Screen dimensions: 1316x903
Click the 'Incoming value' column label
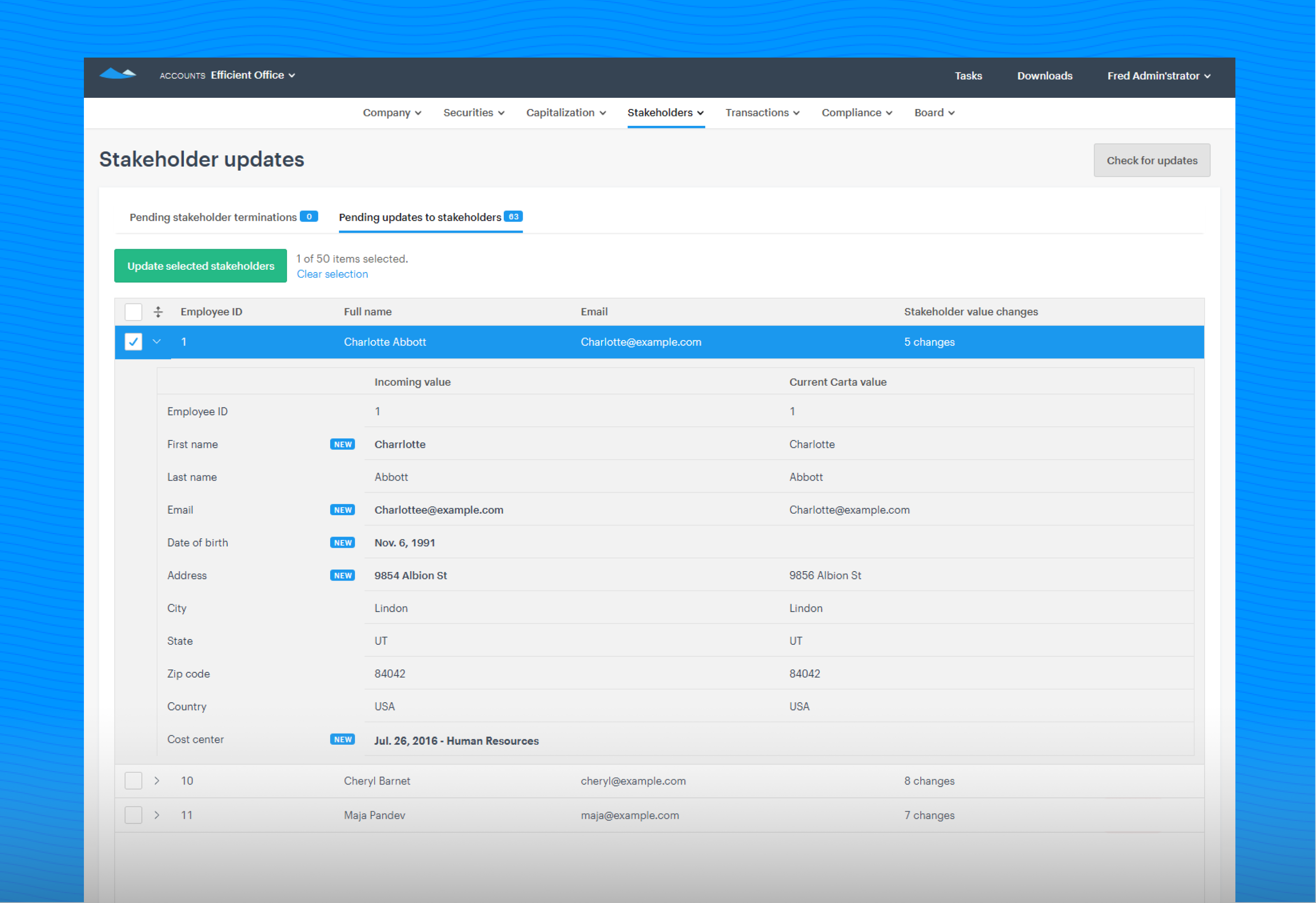412,382
